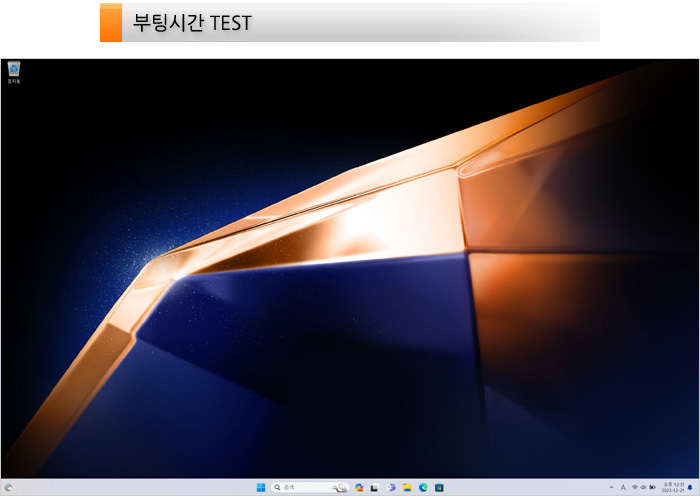Click the search highlight image in search box

(x=341, y=488)
